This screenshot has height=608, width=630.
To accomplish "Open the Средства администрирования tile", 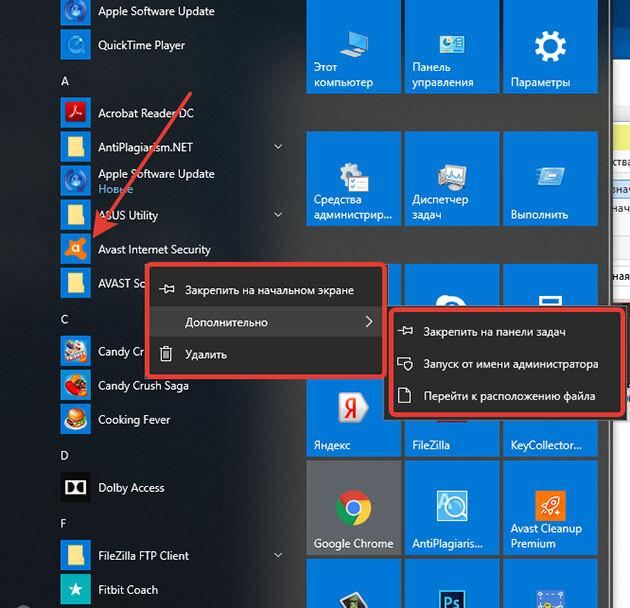I will click(x=354, y=179).
